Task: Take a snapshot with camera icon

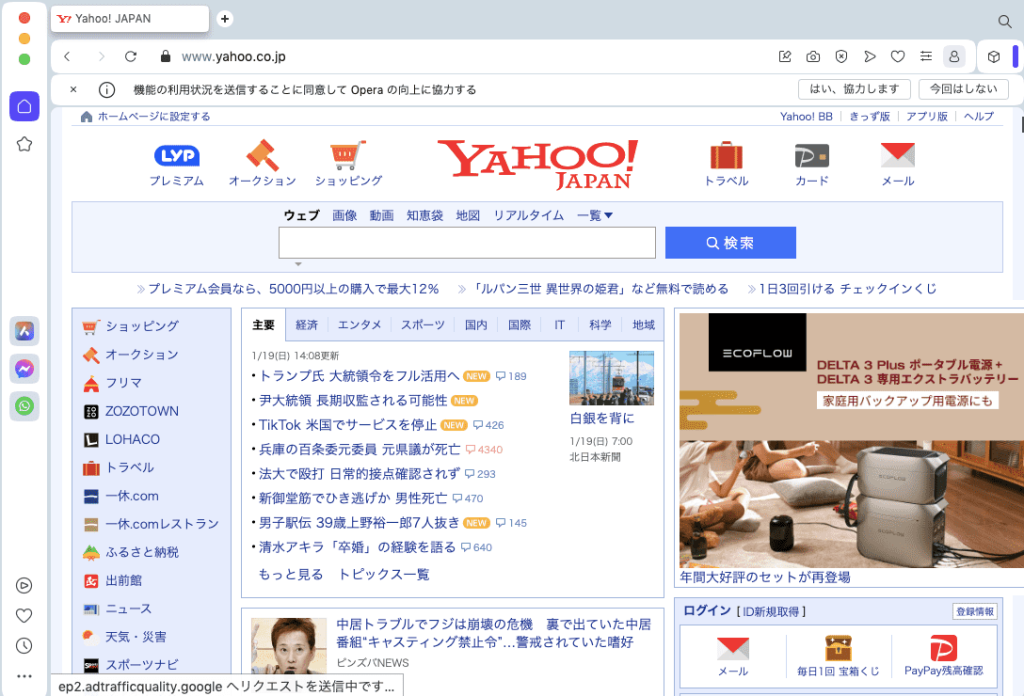Action: click(813, 57)
